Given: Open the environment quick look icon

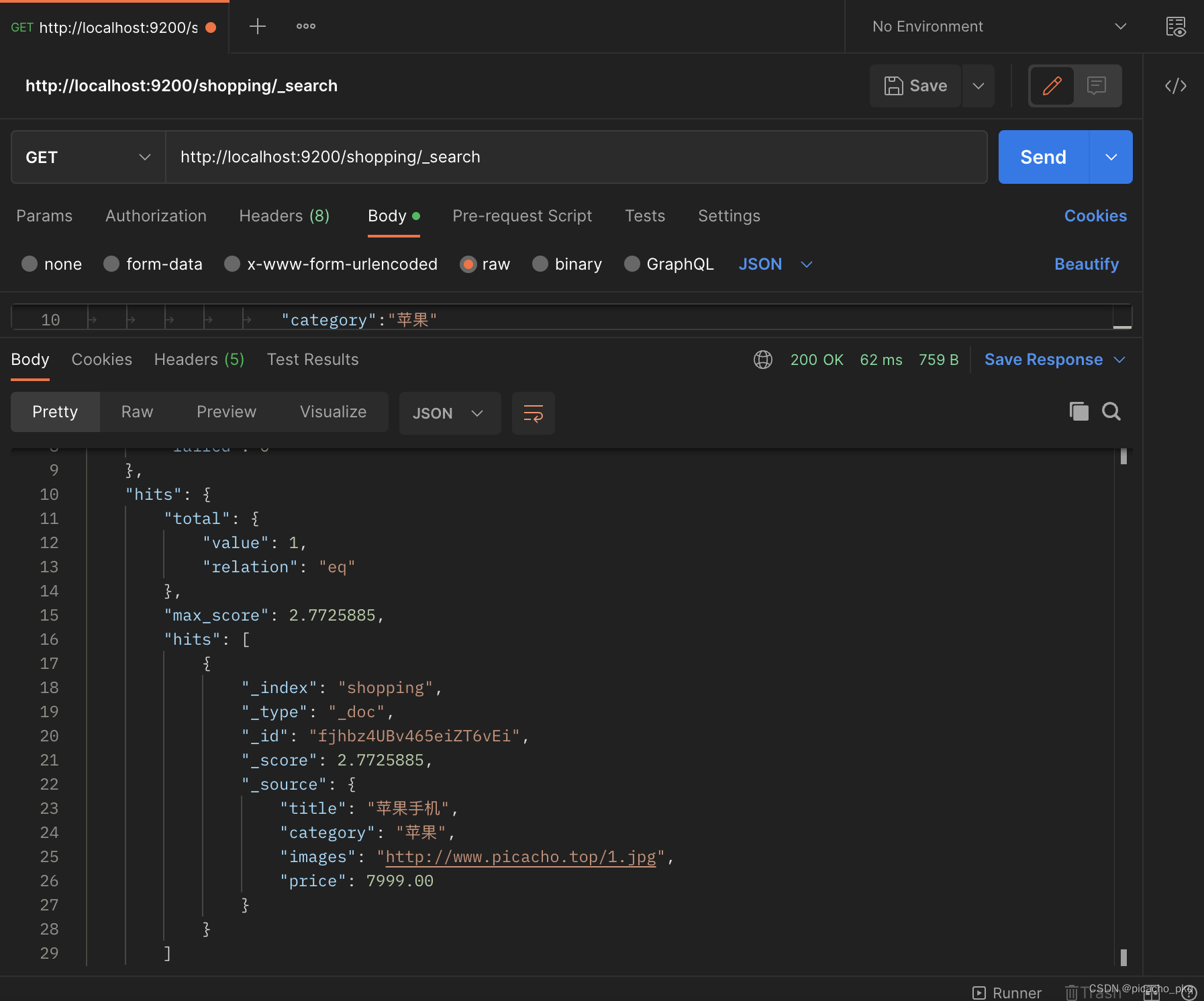Looking at the screenshot, I should click(1175, 27).
